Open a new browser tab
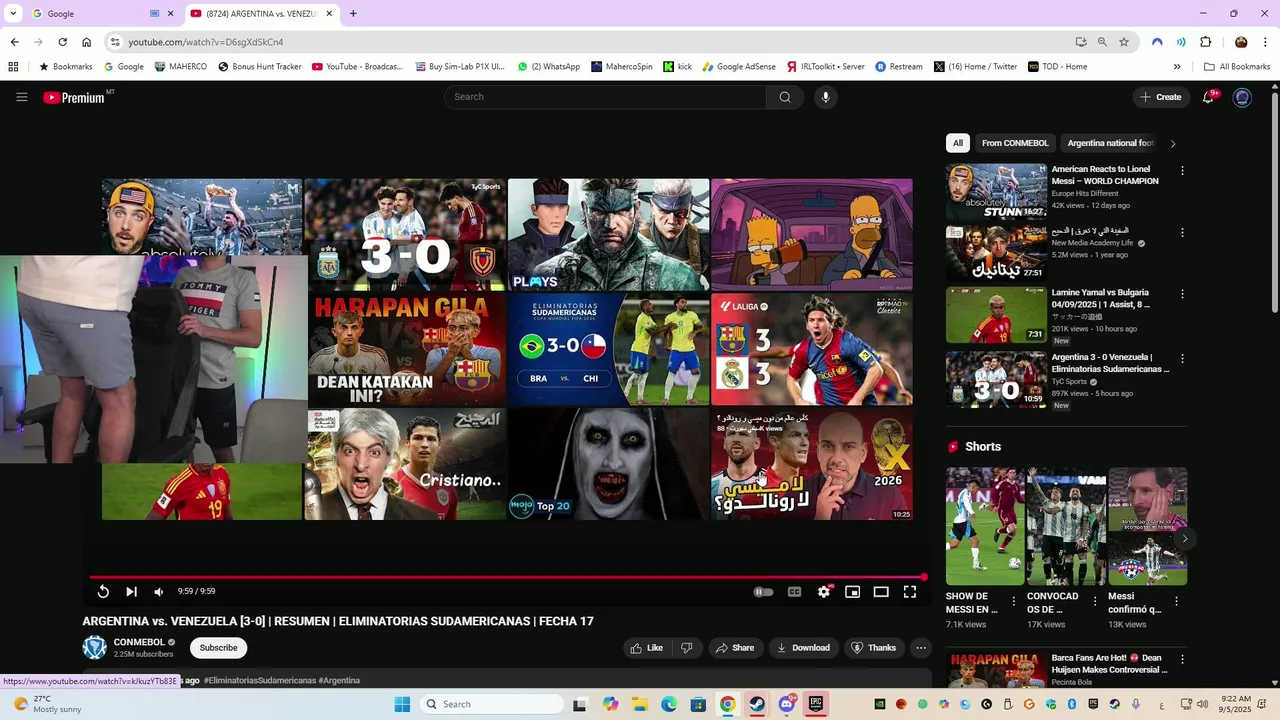The width and height of the screenshot is (1280, 720). (353, 14)
